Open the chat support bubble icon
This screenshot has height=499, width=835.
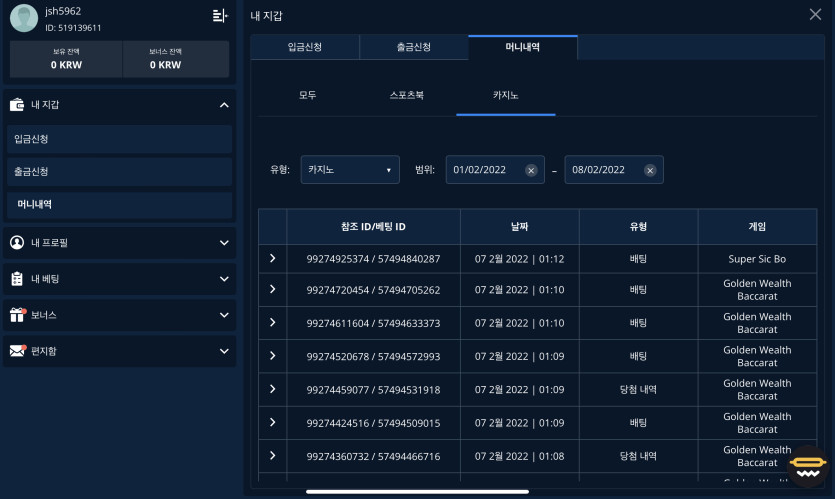click(808, 466)
